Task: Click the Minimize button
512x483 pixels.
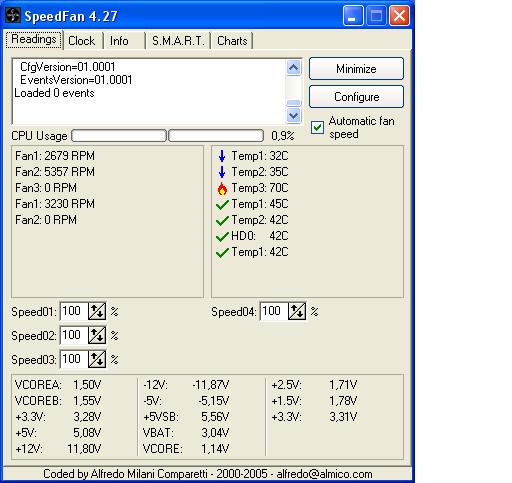Action: click(x=356, y=69)
